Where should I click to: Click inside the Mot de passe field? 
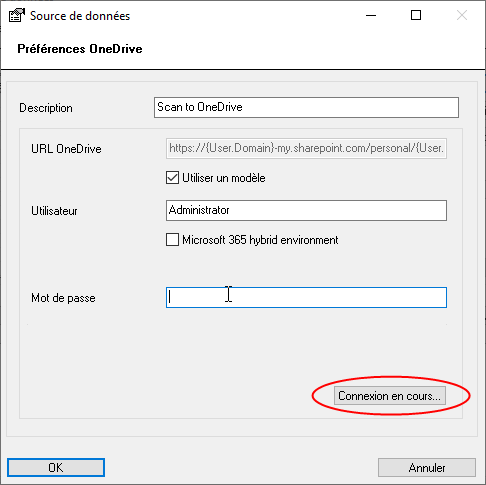coord(306,297)
